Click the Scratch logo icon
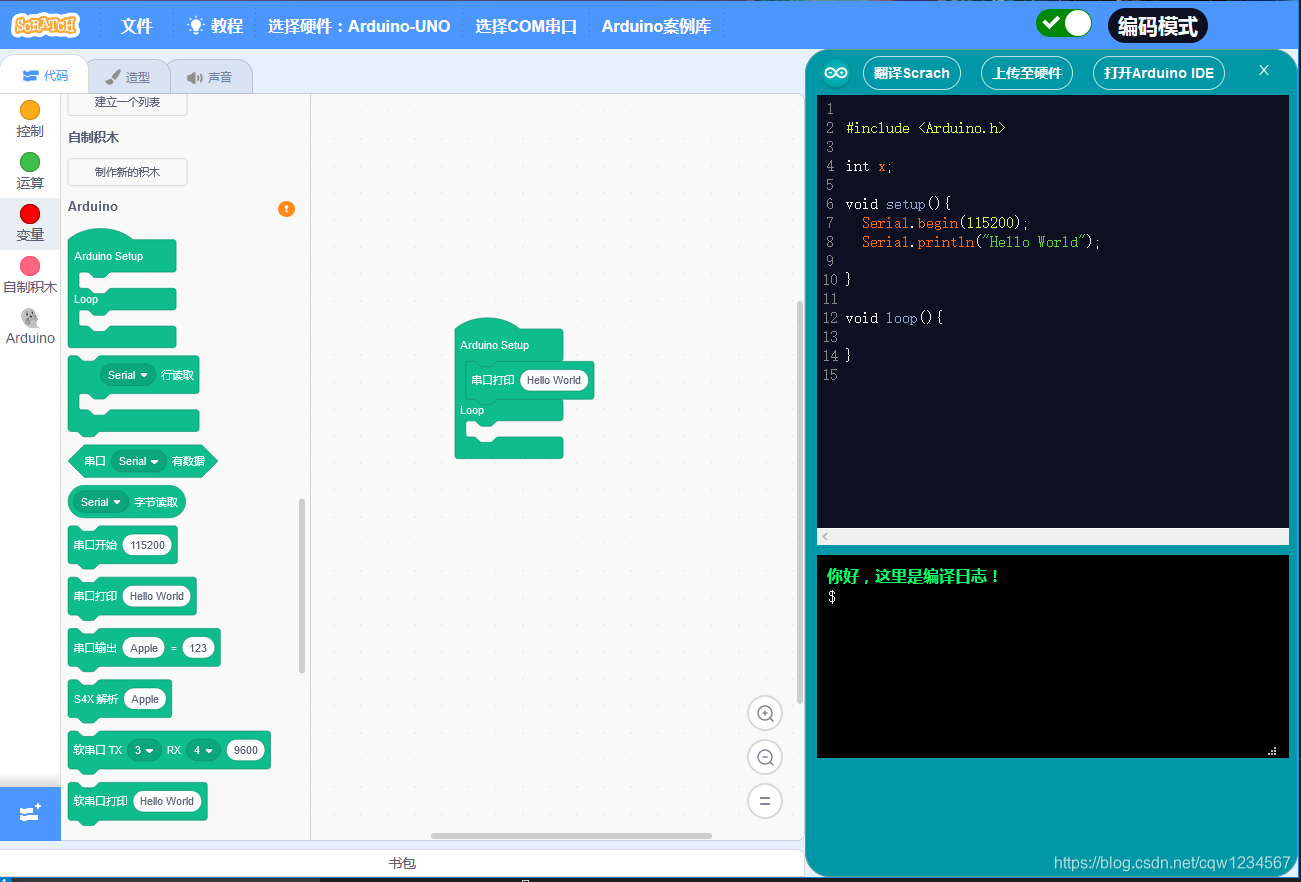The height and width of the screenshot is (882, 1301). 46,25
